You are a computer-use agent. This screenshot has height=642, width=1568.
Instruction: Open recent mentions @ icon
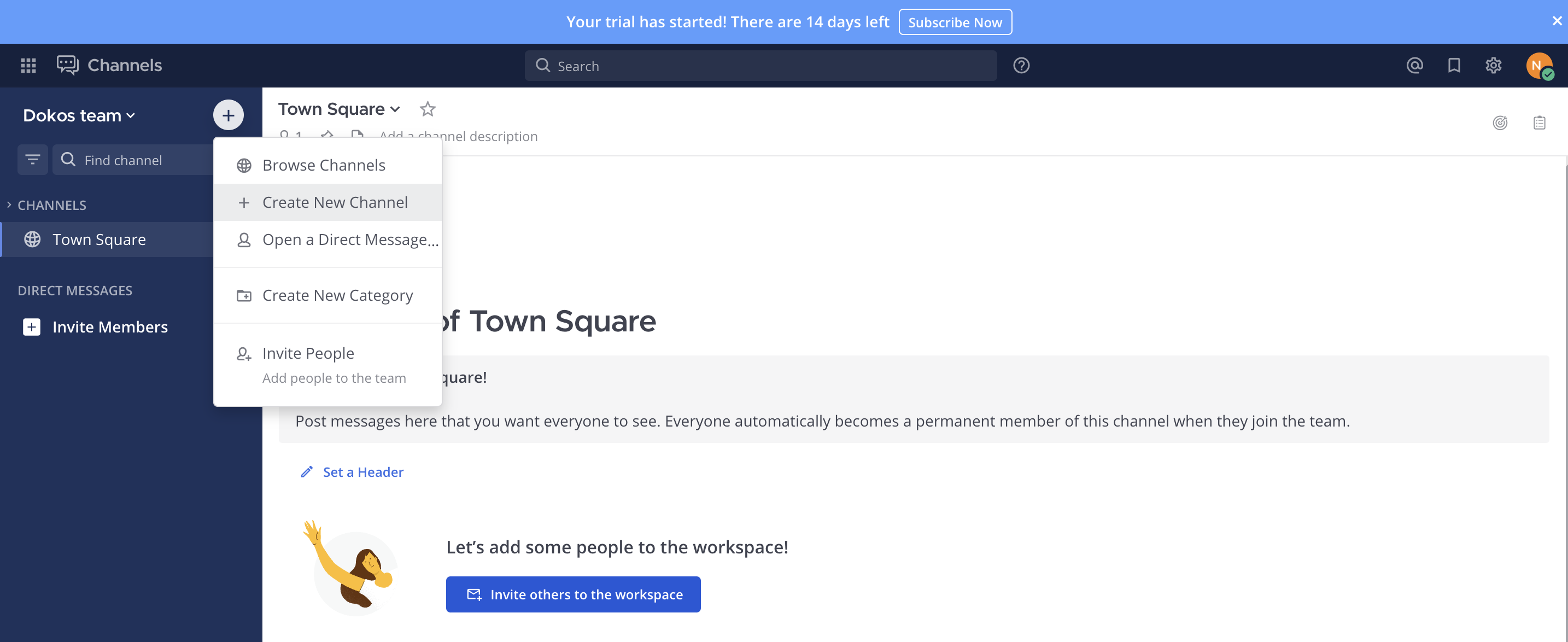point(1414,65)
